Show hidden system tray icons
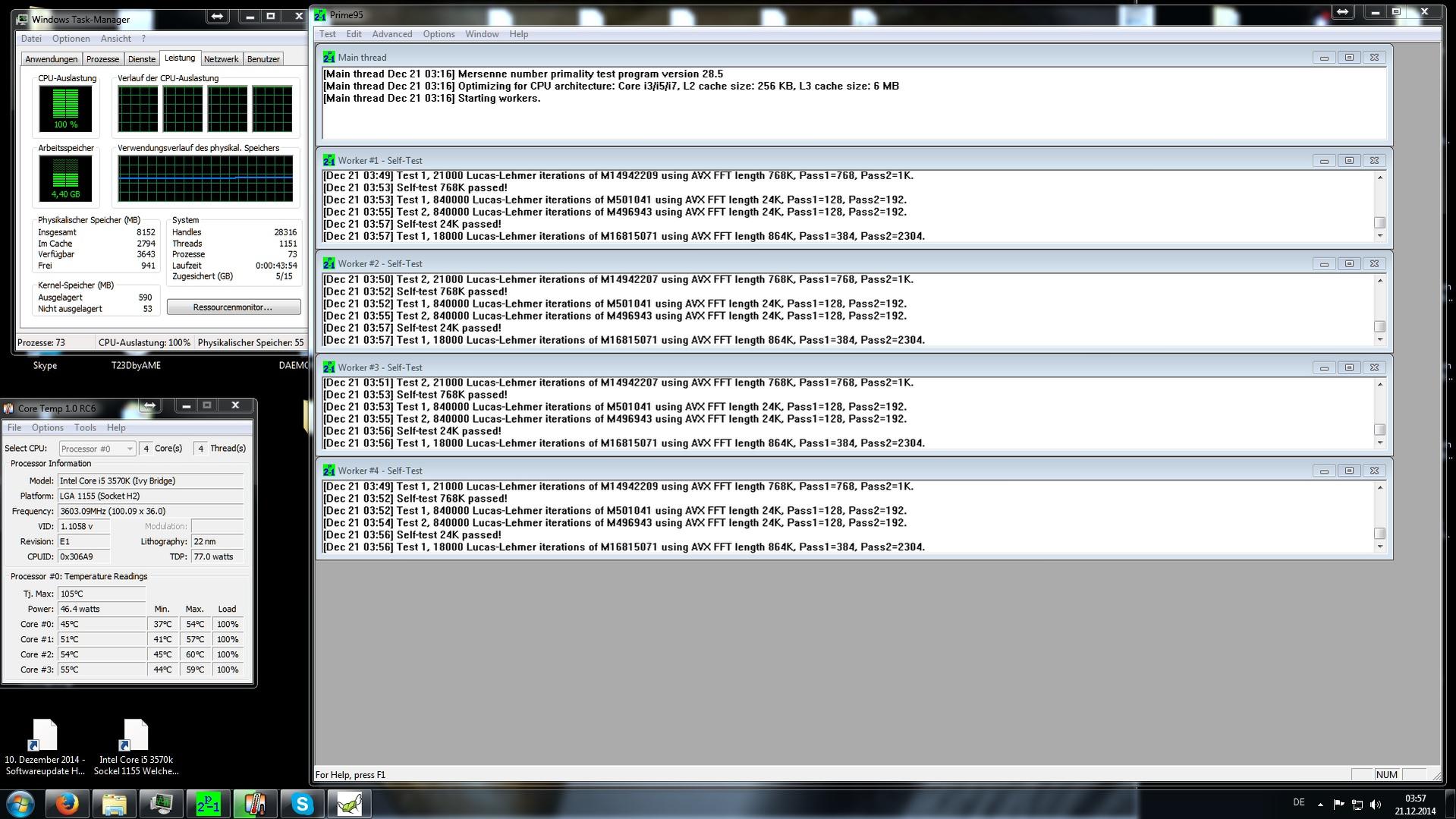The width and height of the screenshot is (1456, 819). tap(1320, 804)
